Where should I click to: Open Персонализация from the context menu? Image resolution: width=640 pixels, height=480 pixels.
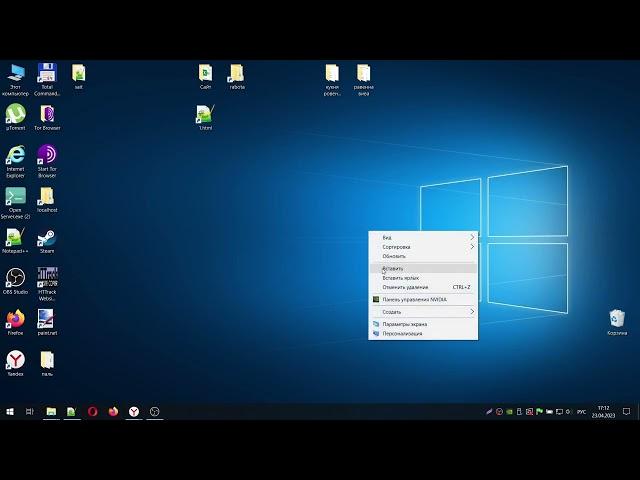(423, 333)
